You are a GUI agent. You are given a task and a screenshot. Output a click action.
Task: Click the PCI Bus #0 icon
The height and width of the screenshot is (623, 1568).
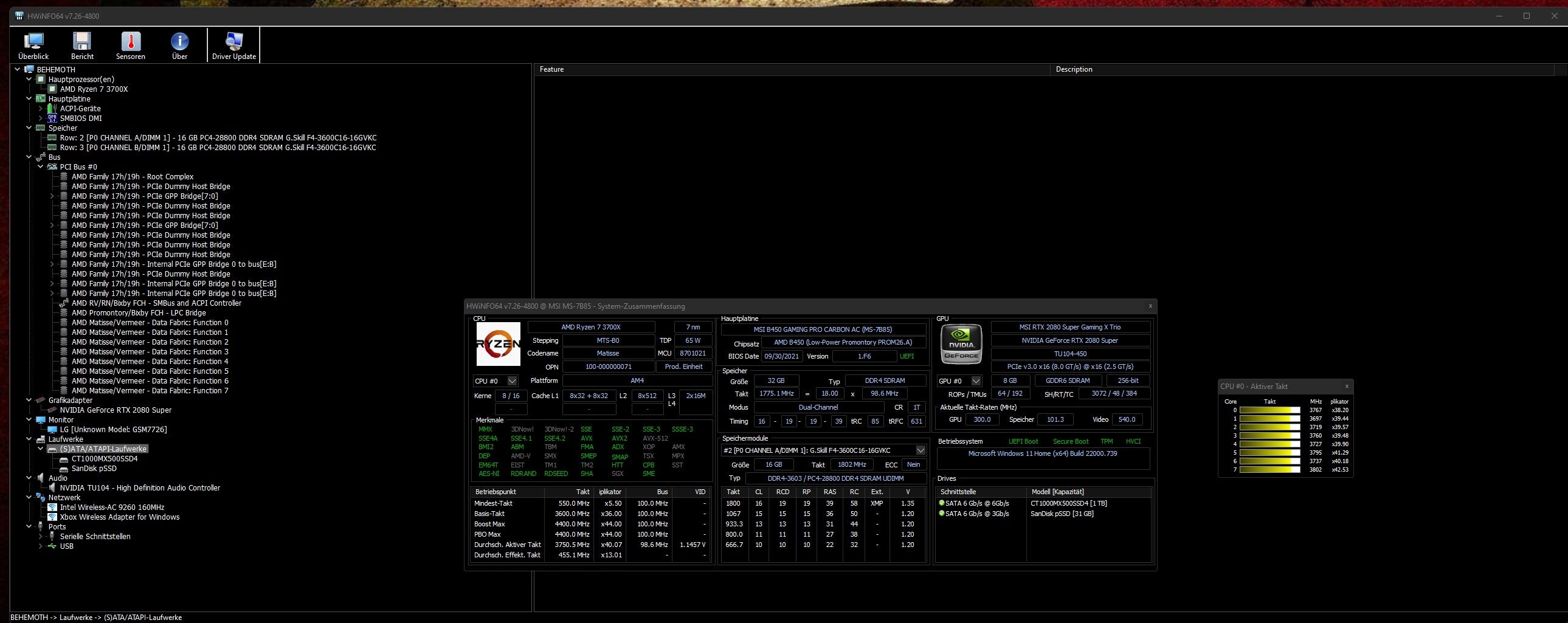coord(52,167)
